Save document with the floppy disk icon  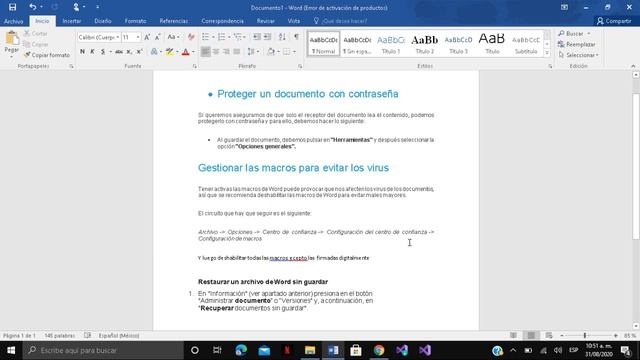coord(12,7)
